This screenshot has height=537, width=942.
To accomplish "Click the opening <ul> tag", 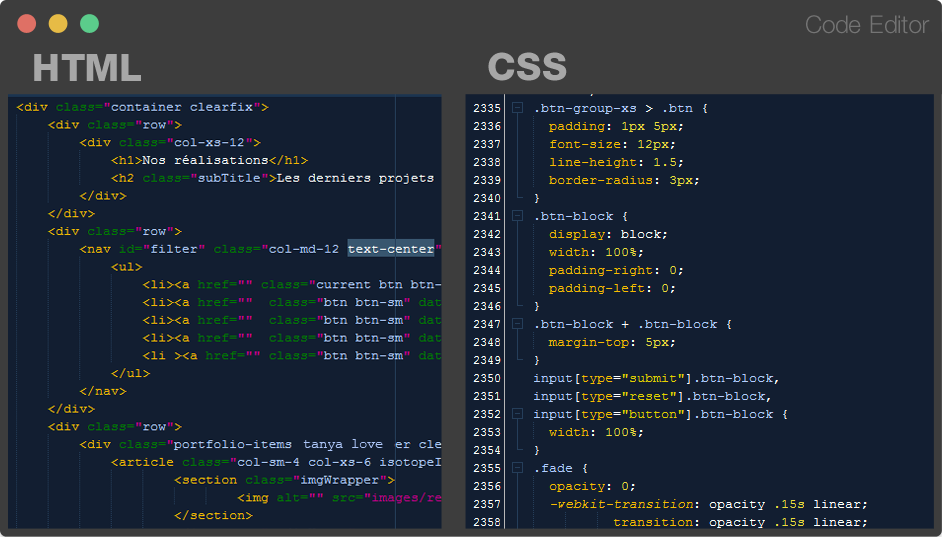I will click(x=126, y=267).
